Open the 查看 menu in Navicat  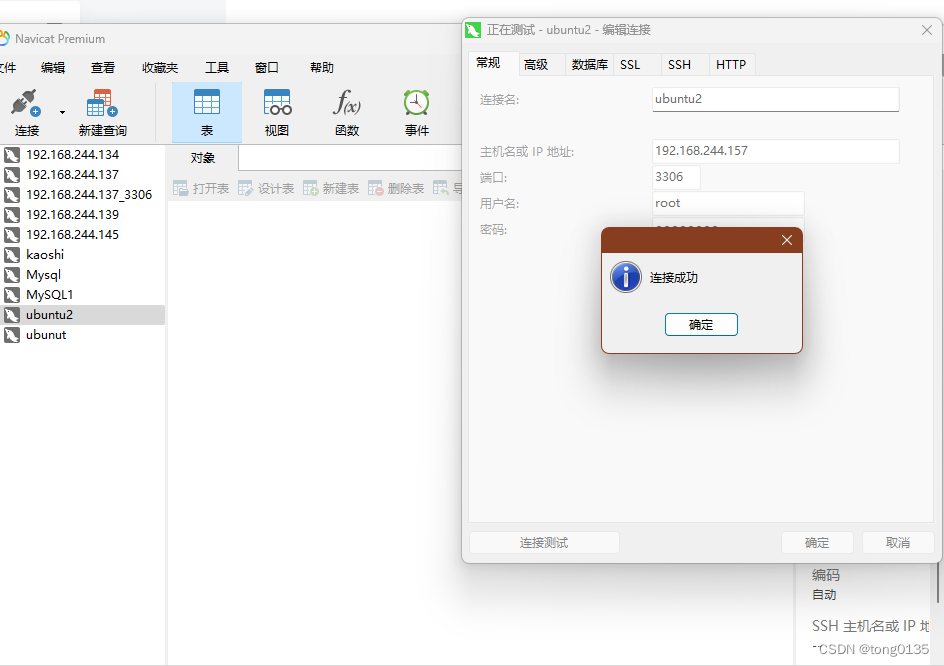tap(103, 67)
